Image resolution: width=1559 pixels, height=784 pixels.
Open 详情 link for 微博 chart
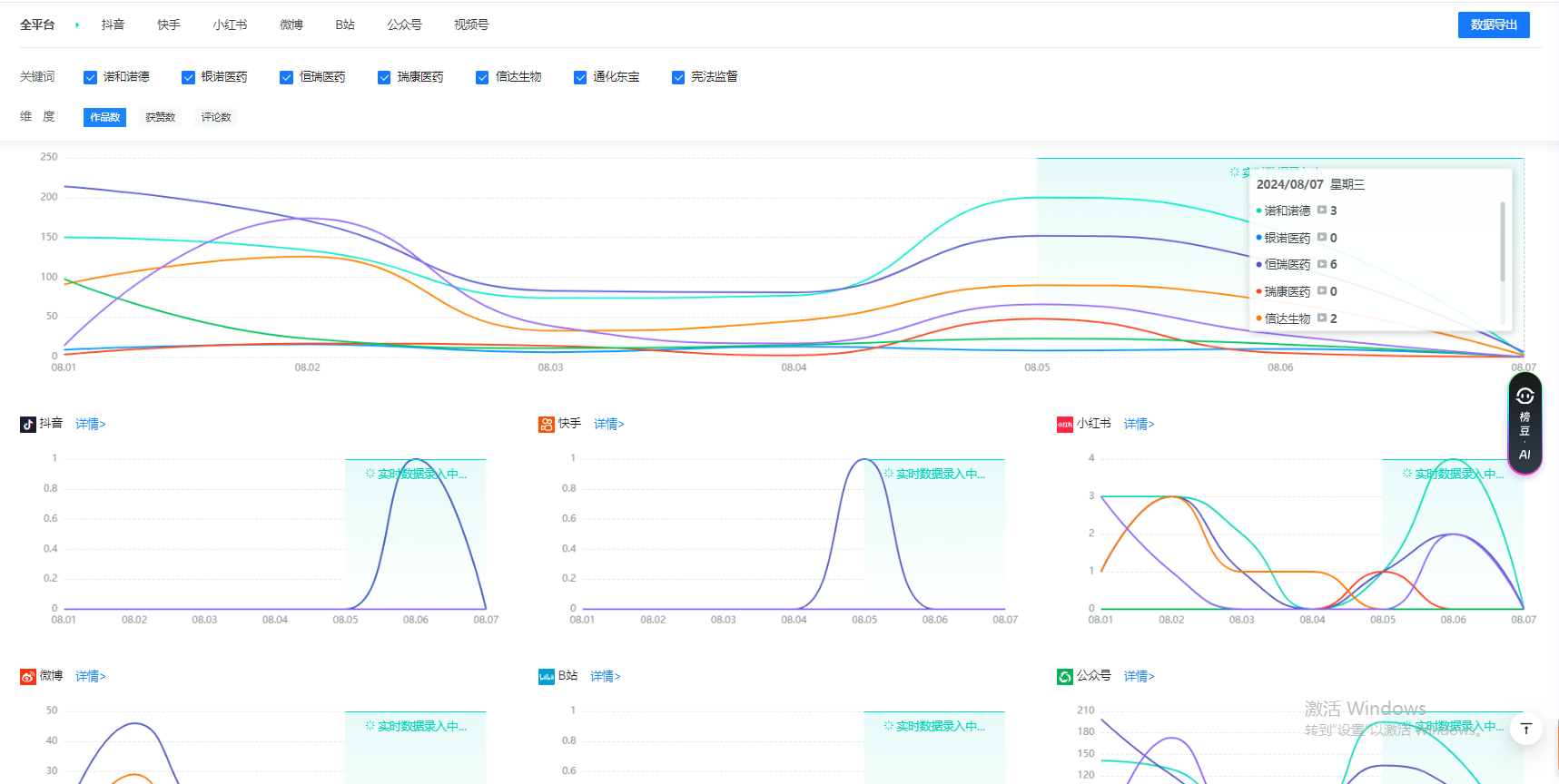click(91, 676)
